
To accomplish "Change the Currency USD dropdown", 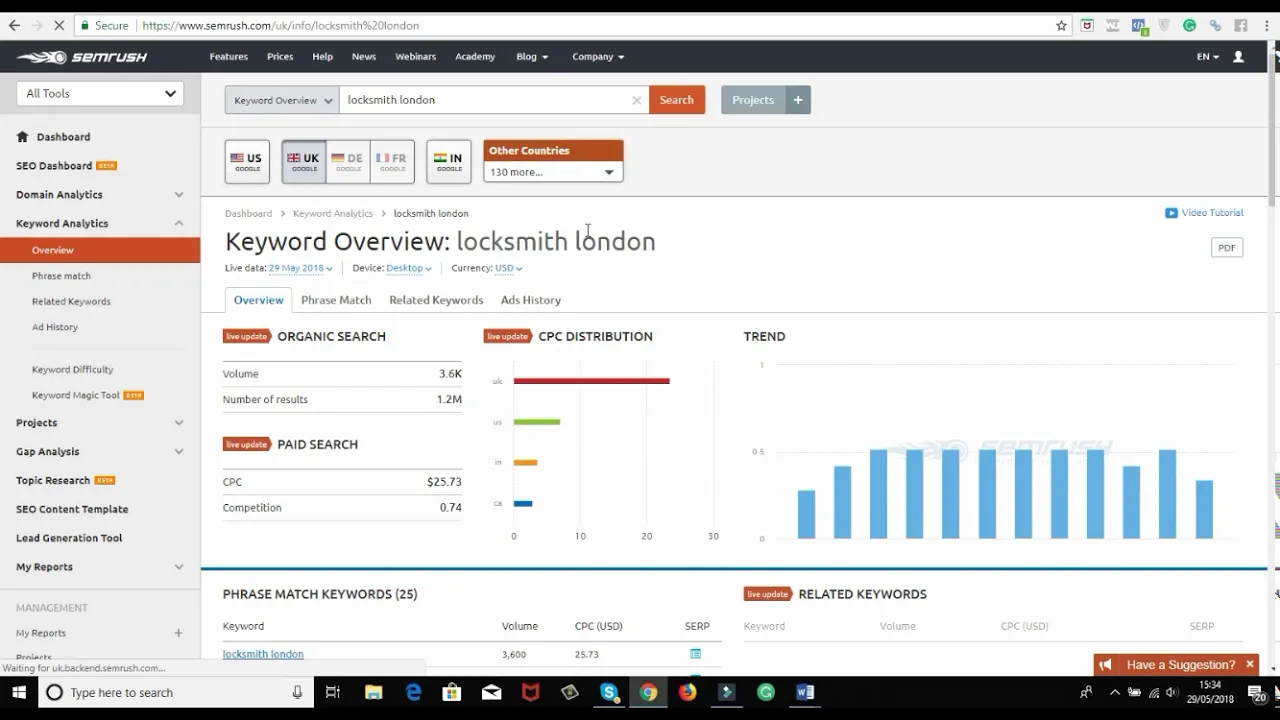I will click(508, 268).
